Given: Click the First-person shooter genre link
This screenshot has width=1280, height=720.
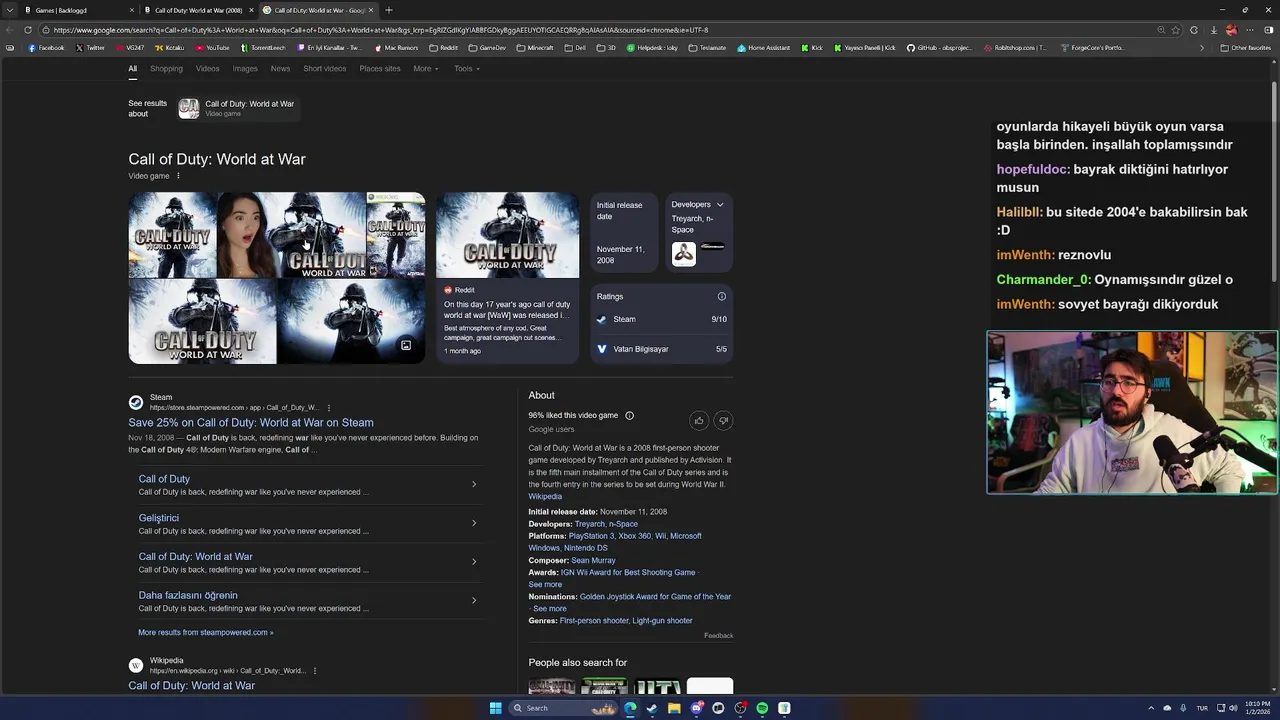Looking at the screenshot, I should pos(594,621).
